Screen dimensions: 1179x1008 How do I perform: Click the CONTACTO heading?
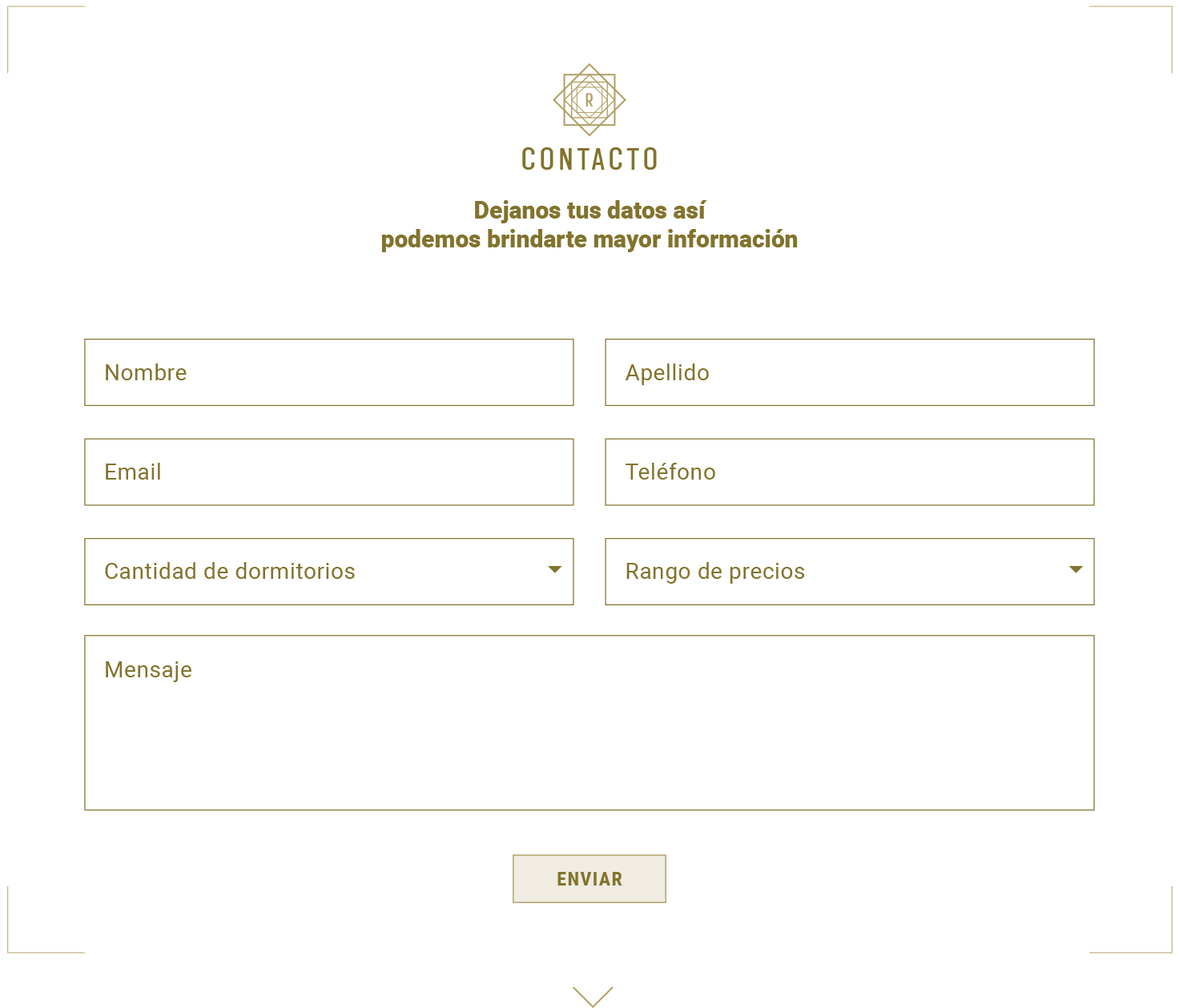[x=589, y=159]
